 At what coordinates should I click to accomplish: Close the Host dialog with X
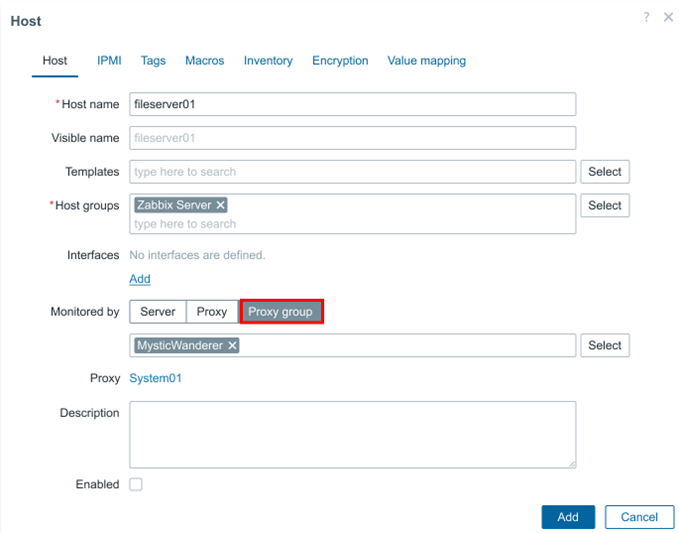pyautogui.click(x=668, y=17)
